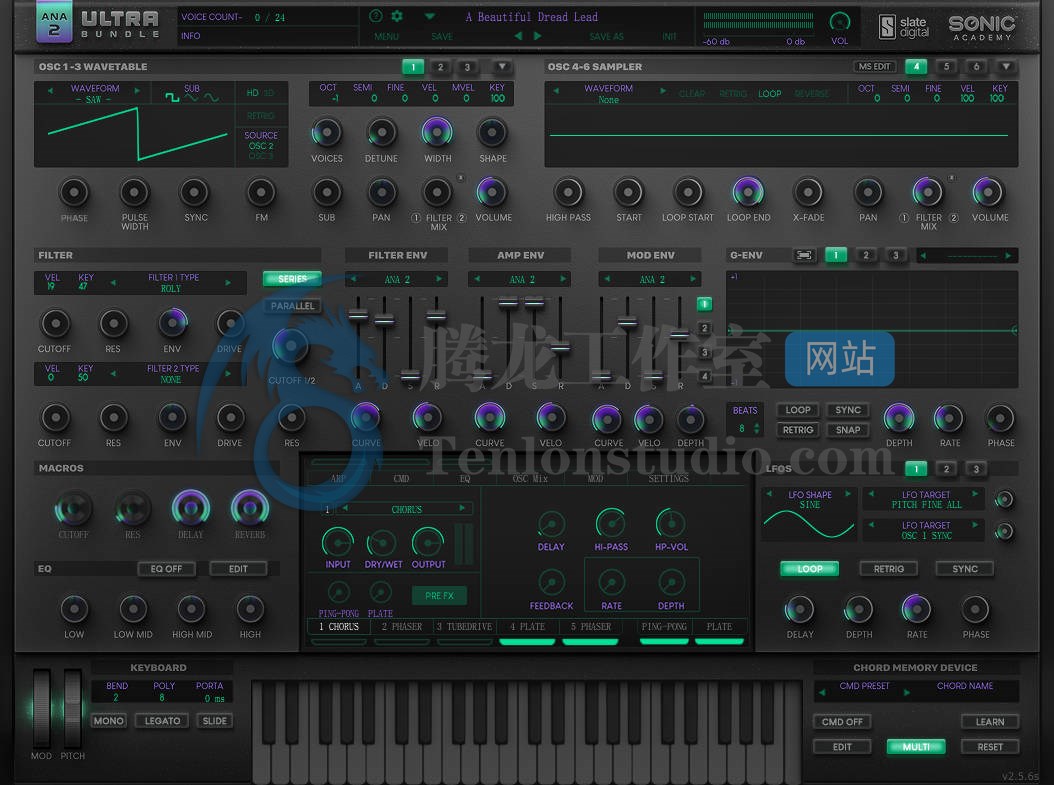Click the BEATS stepper arrows in G-ENV
The image size is (1054, 785).
pyautogui.click(x=757, y=428)
